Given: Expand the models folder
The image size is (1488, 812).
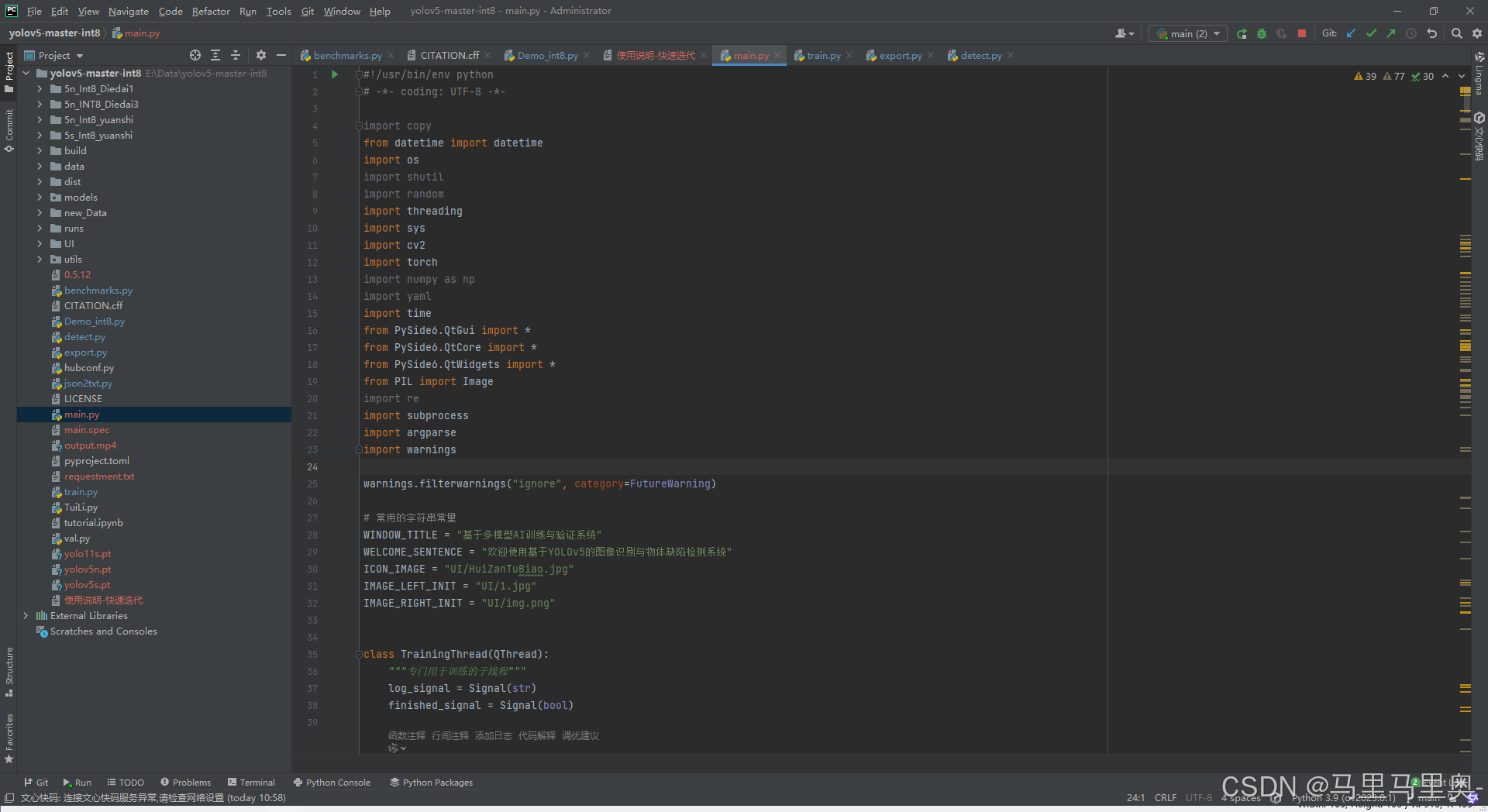Looking at the screenshot, I should (40, 197).
